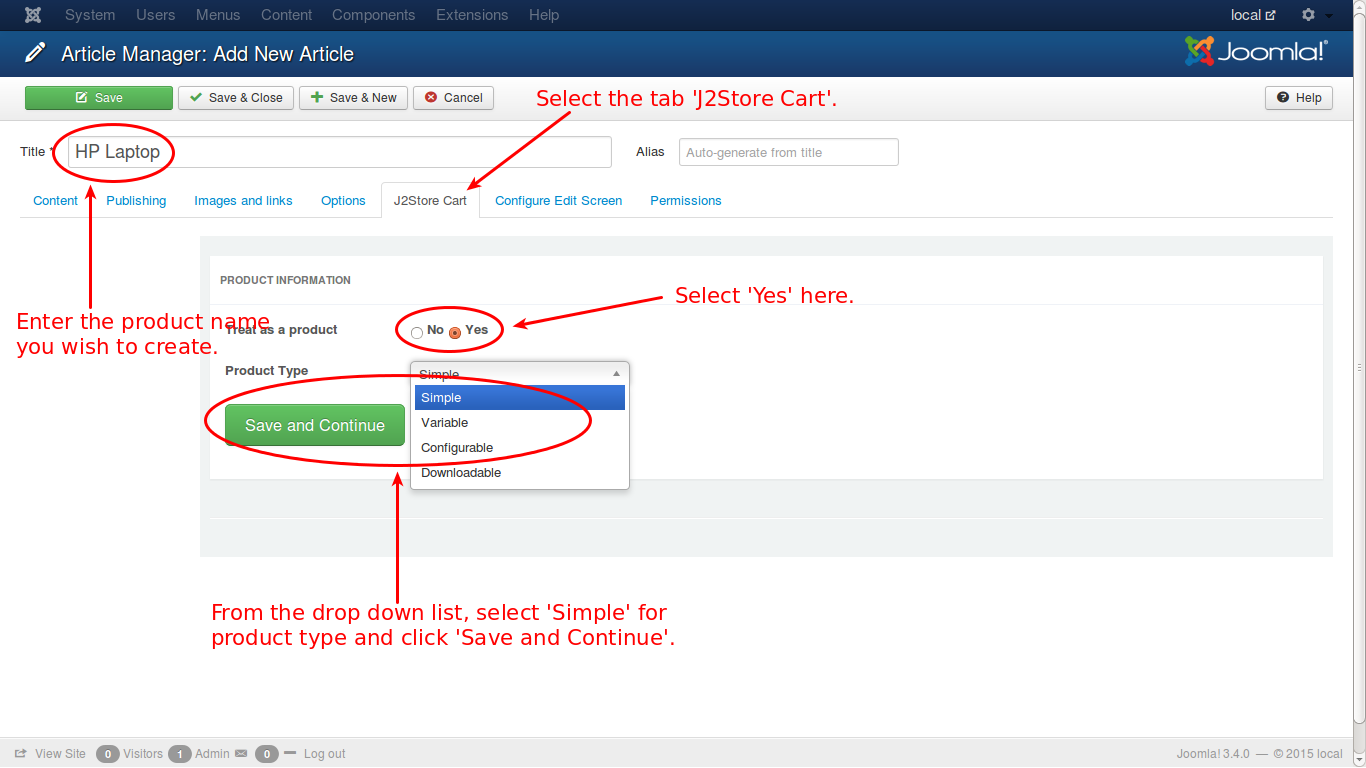Switch to the Publishing tab
Screen dimensions: 1366x768
tap(136, 201)
